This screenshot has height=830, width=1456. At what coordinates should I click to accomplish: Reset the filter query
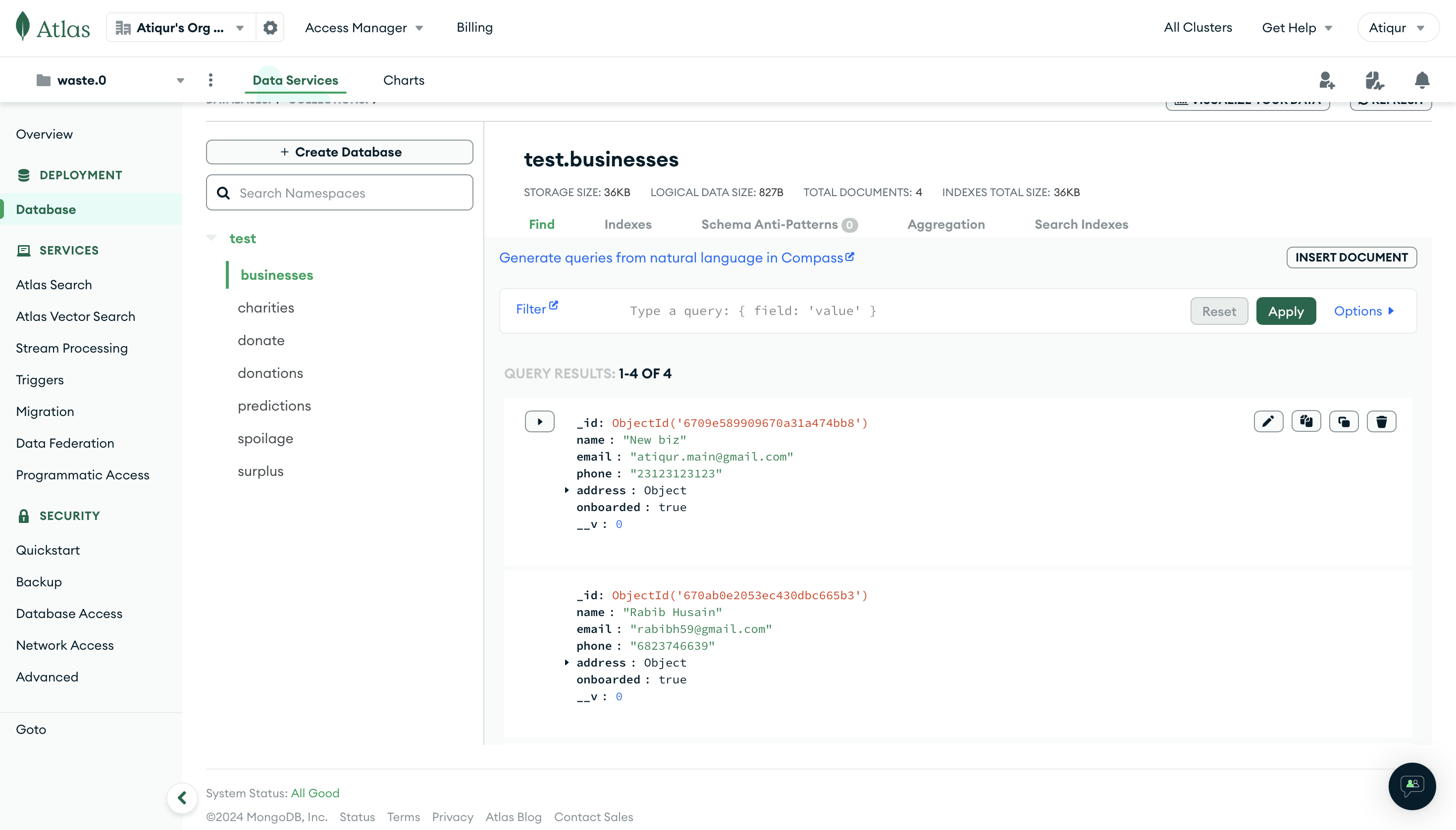[x=1219, y=311]
